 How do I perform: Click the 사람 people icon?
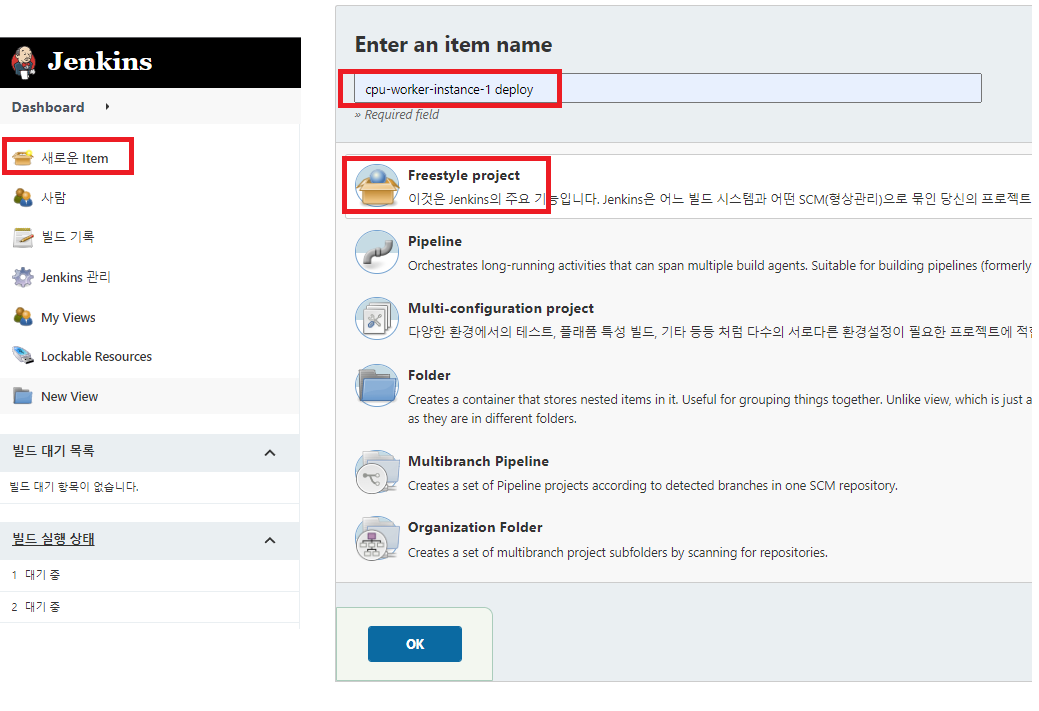pos(23,197)
